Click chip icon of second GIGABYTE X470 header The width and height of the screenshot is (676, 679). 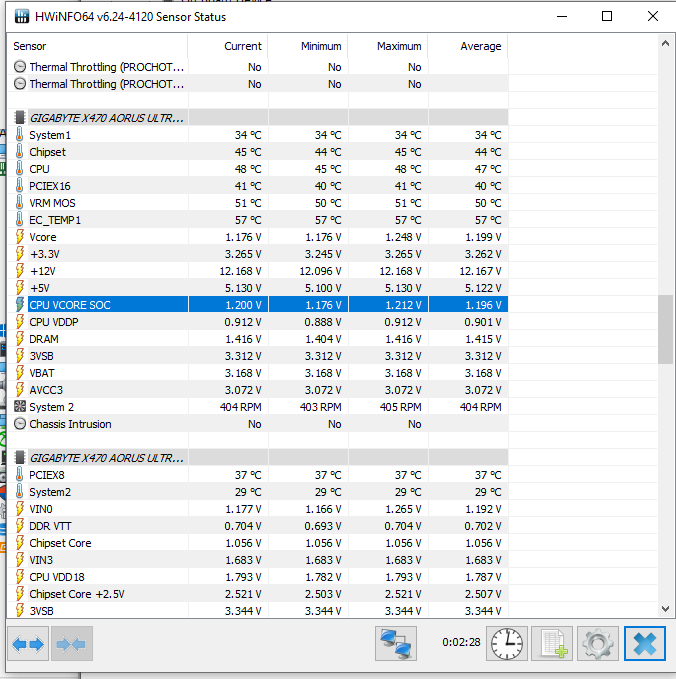(x=19, y=457)
